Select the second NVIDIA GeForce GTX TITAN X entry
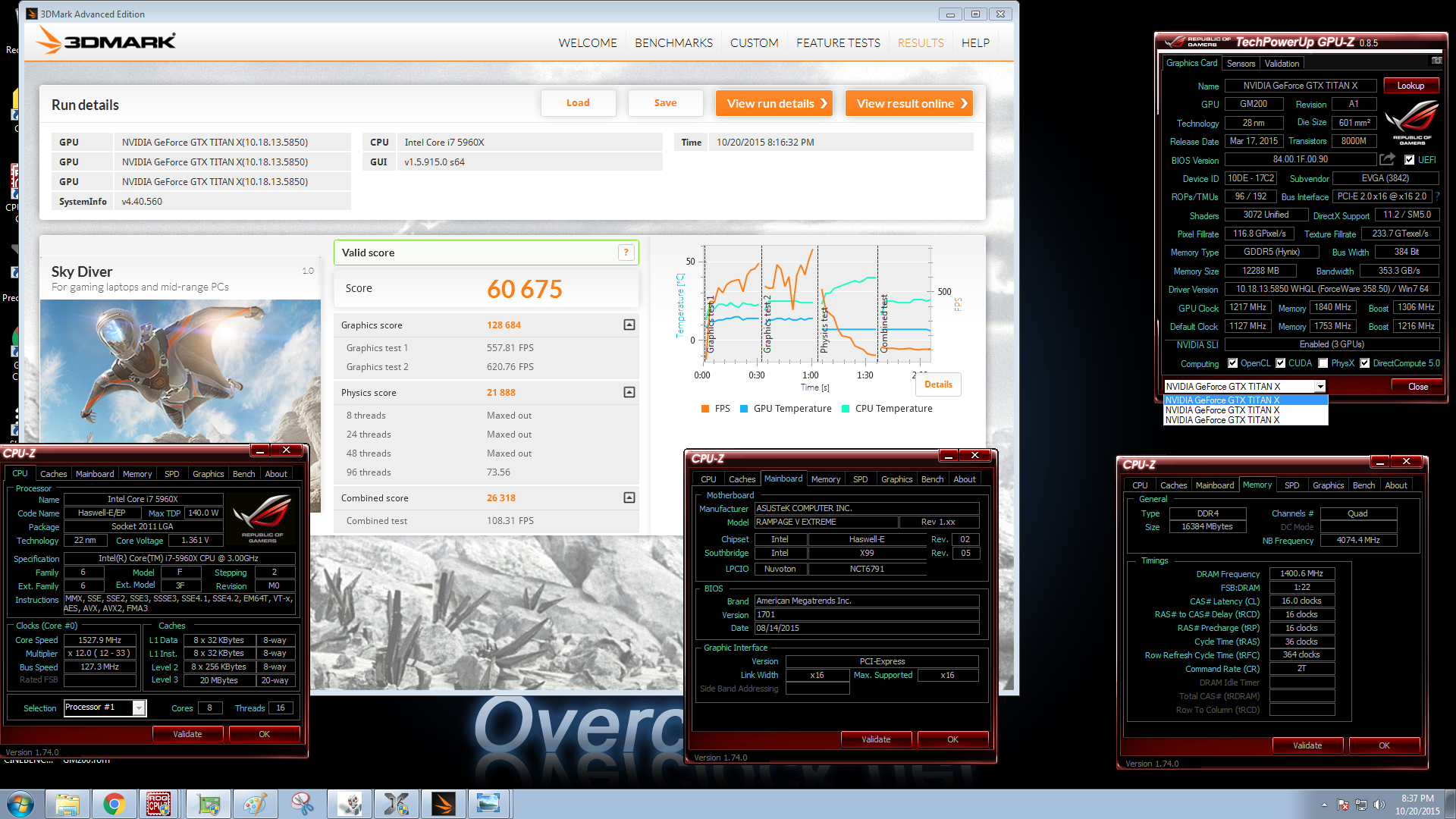Viewport: 1456px width, 819px height. point(1245,410)
